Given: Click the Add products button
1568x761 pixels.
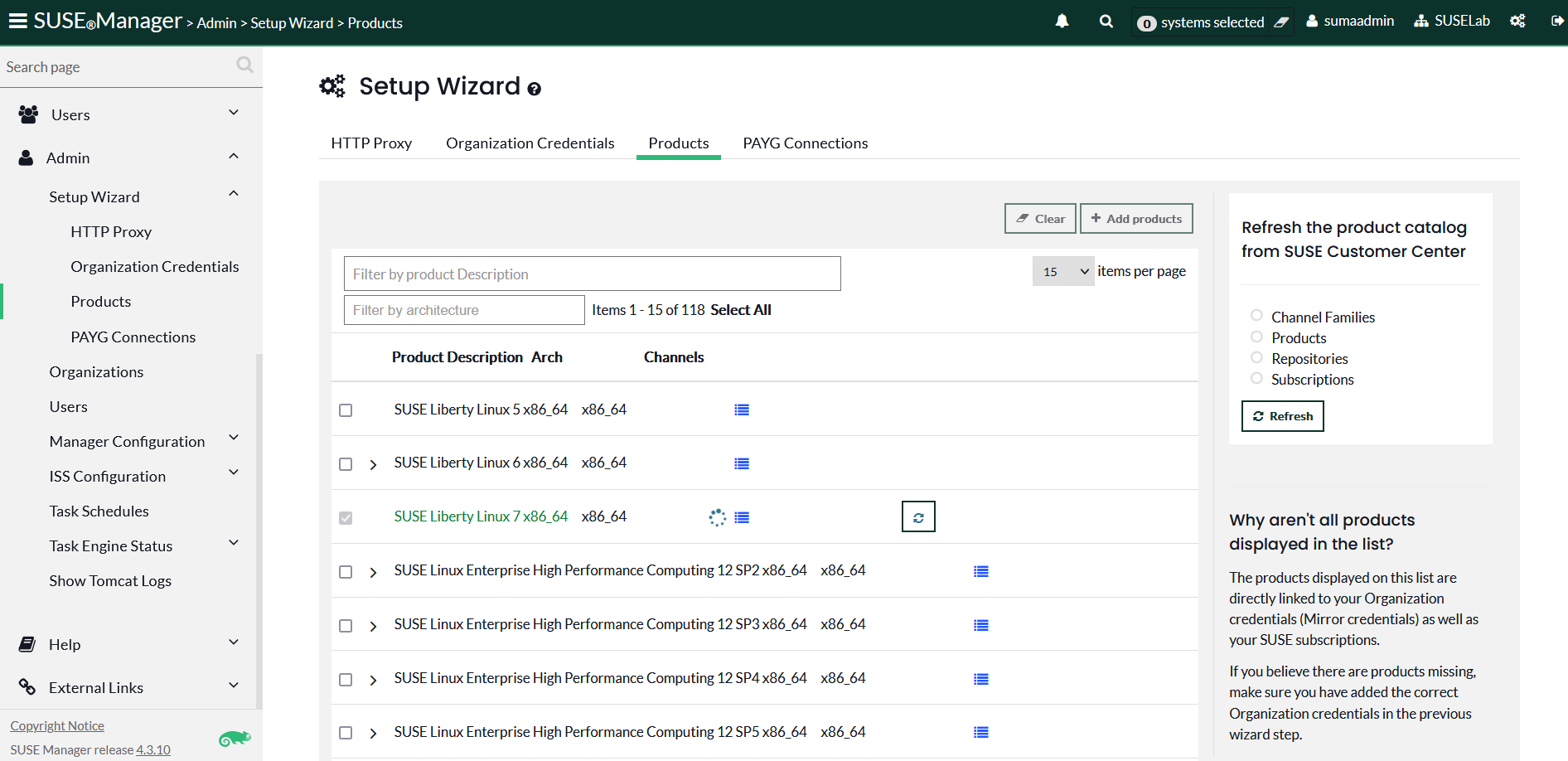Looking at the screenshot, I should [1136, 219].
